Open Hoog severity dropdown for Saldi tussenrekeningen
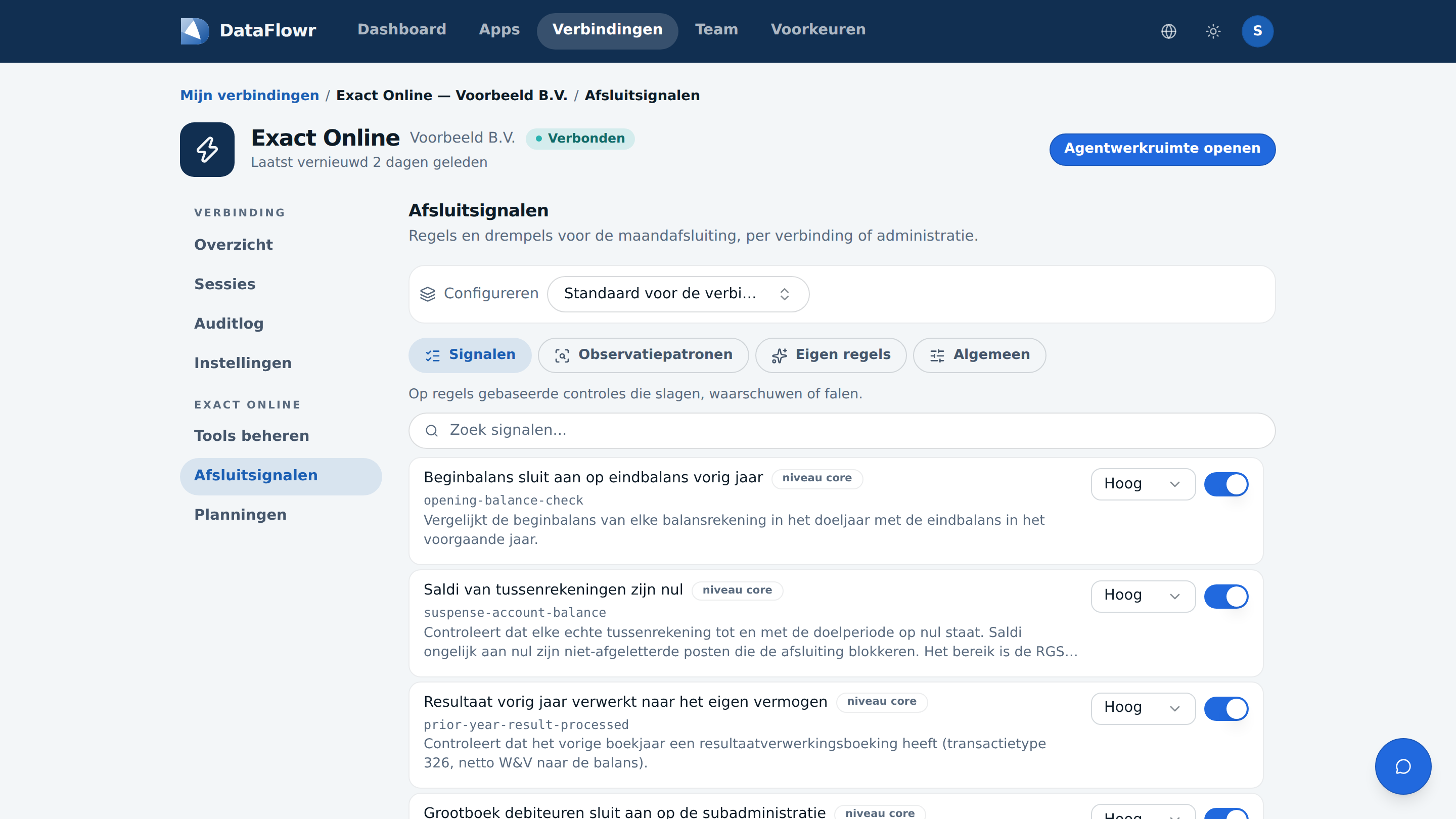The height and width of the screenshot is (819, 1456). [1143, 597]
